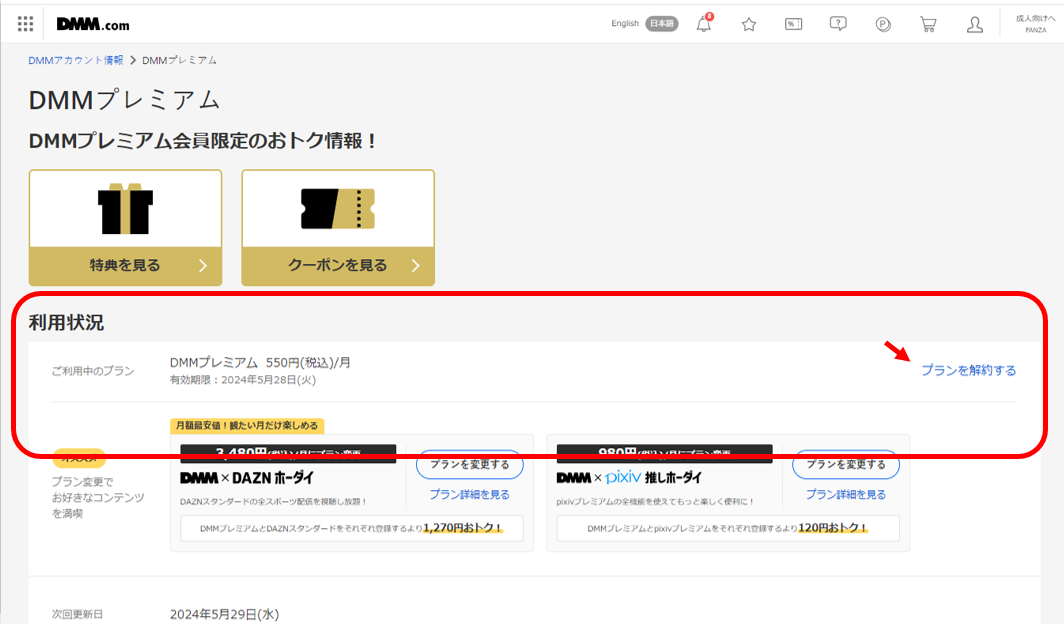Open DMMアカウント情報 breadcrumb link
The height and width of the screenshot is (624, 1064).
tap(75, 60)
